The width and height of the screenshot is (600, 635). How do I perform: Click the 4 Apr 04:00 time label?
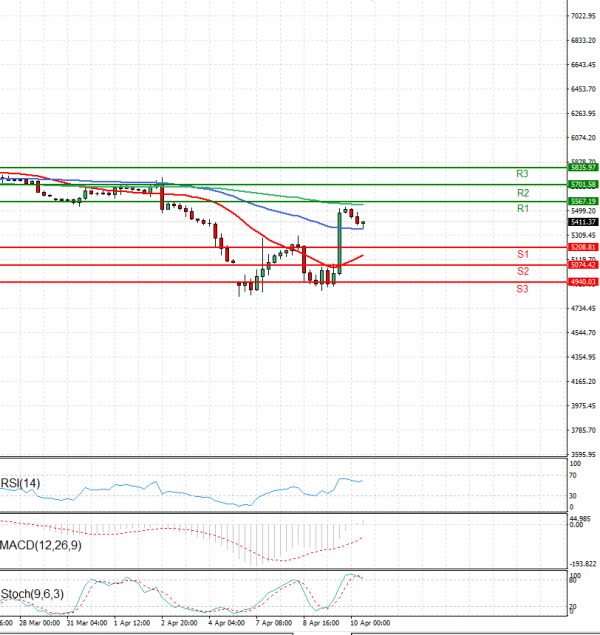pyautogui.click(x=227, y=623)
